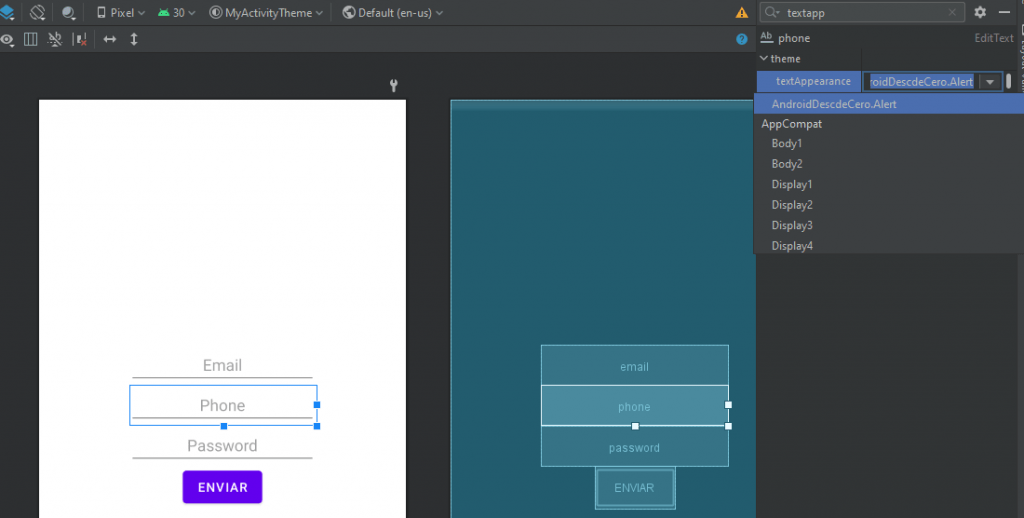Choose Display3 text appearance
This screenshot has width=1024, height=518.
pos(889,225)
